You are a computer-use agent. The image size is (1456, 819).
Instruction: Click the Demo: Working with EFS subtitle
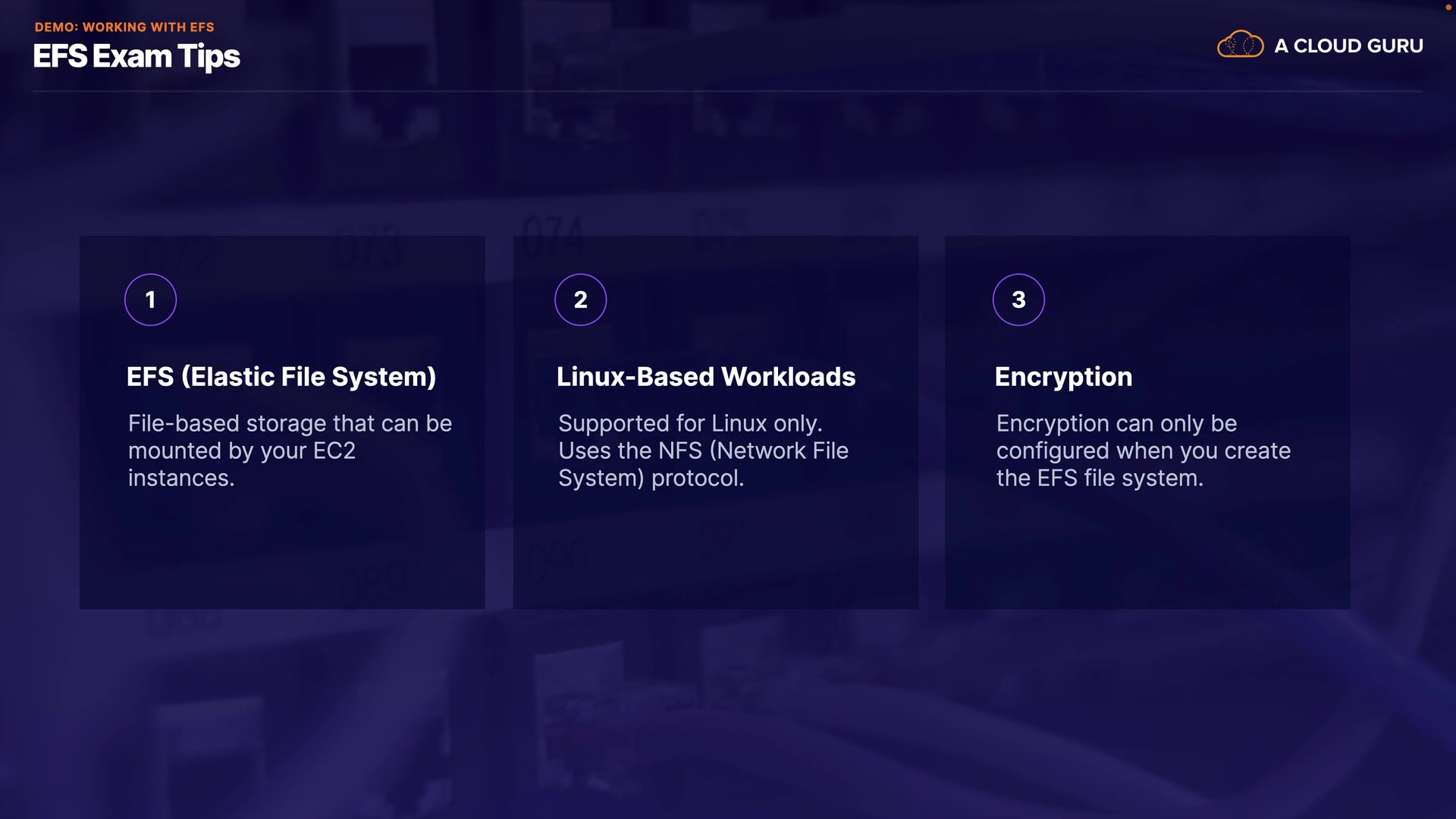[124, 27]
